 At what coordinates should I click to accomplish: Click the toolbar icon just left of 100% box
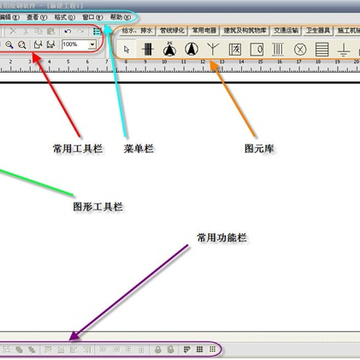51,45
